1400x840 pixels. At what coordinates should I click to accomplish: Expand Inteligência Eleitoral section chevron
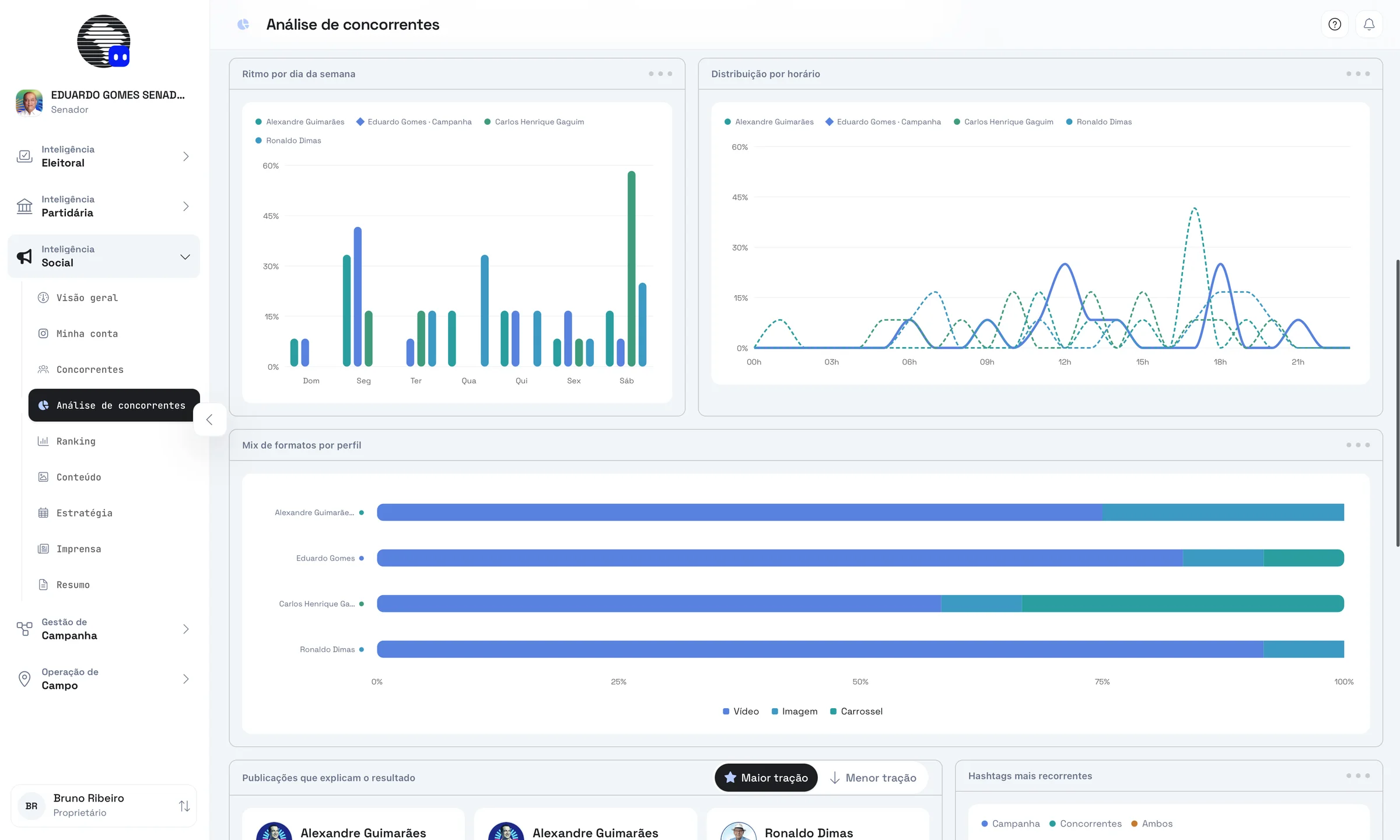point(185,156)
